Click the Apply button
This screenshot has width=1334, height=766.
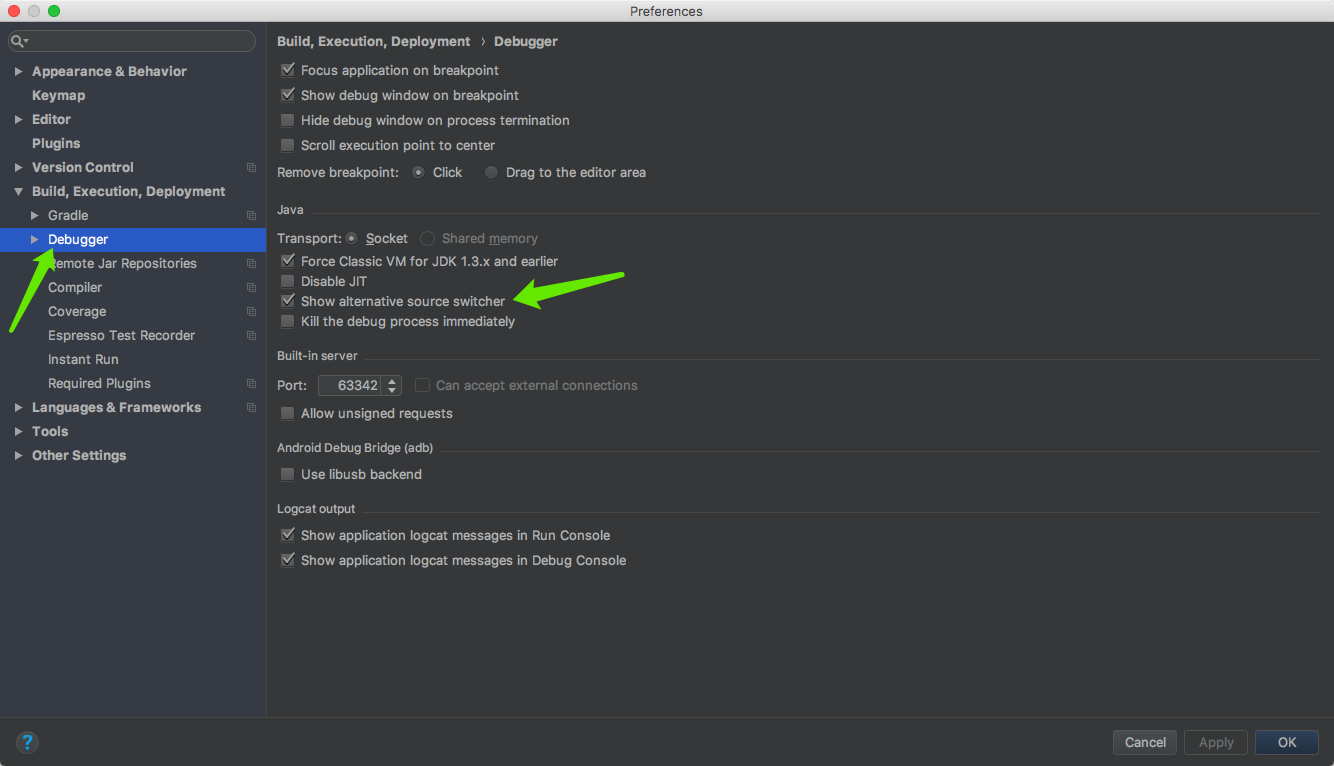pyautogui.click(x=1216, y=742)
